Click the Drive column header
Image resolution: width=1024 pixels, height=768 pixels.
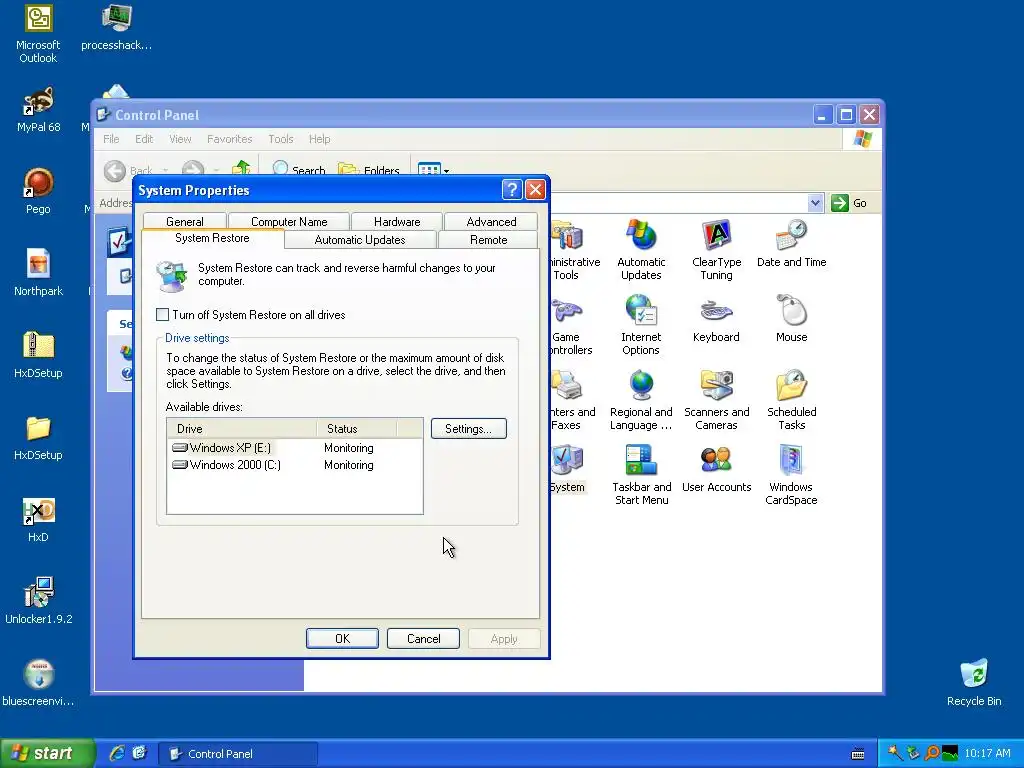pos(242,428)
